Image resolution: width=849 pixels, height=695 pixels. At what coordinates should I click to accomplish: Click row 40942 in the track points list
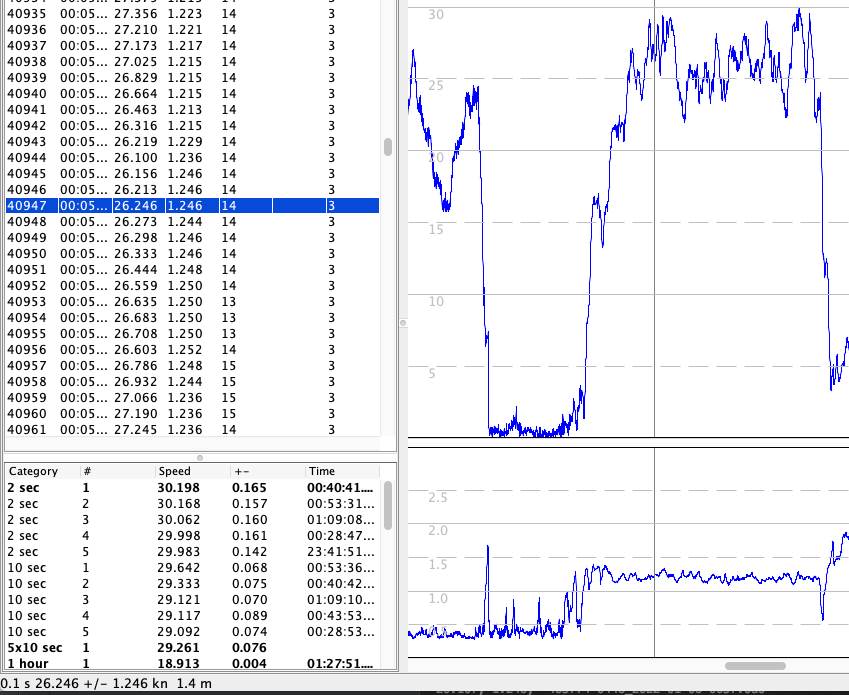click(190, 126)
